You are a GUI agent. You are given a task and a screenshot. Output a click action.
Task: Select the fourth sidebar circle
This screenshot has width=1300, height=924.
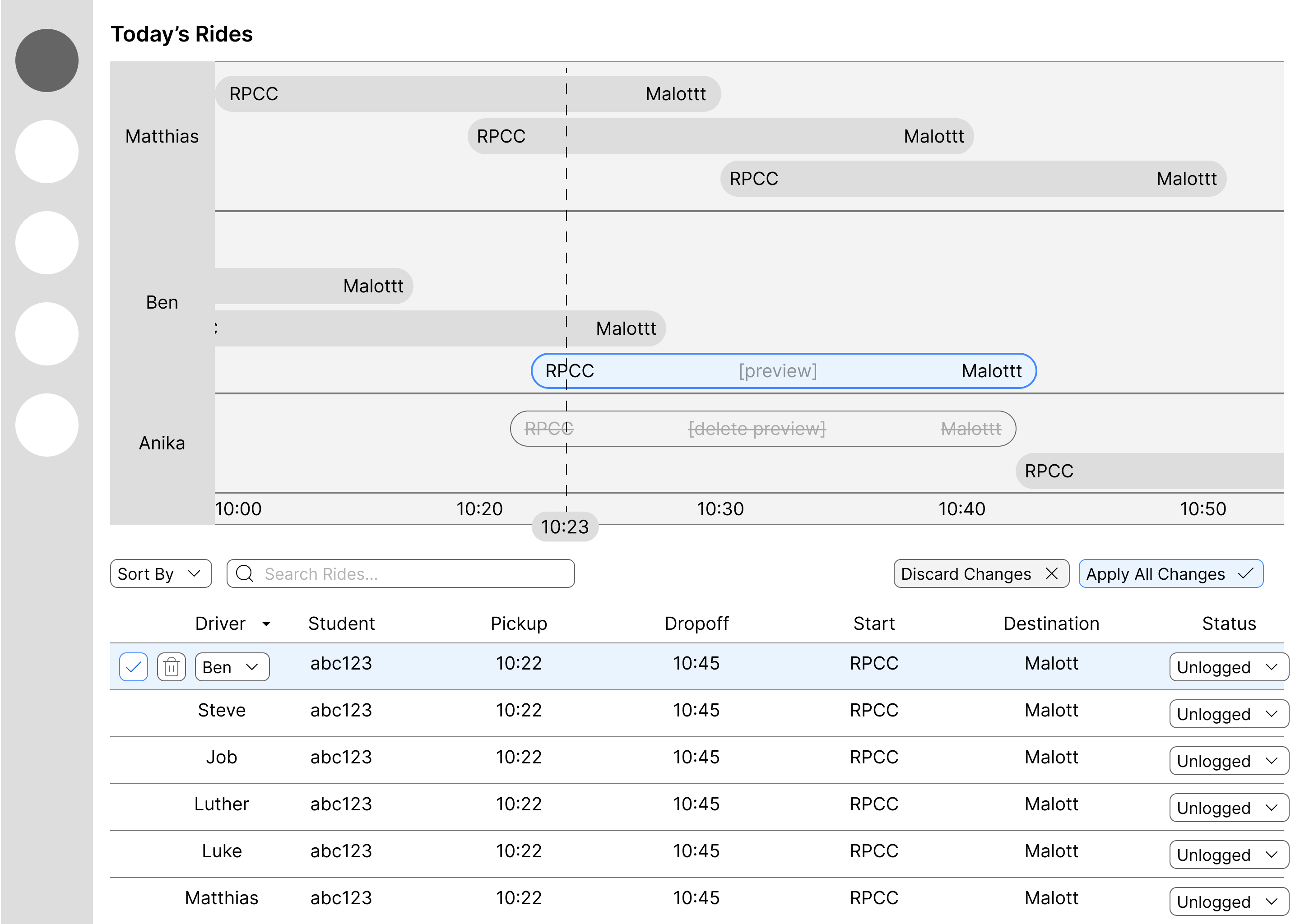(46, 333)
